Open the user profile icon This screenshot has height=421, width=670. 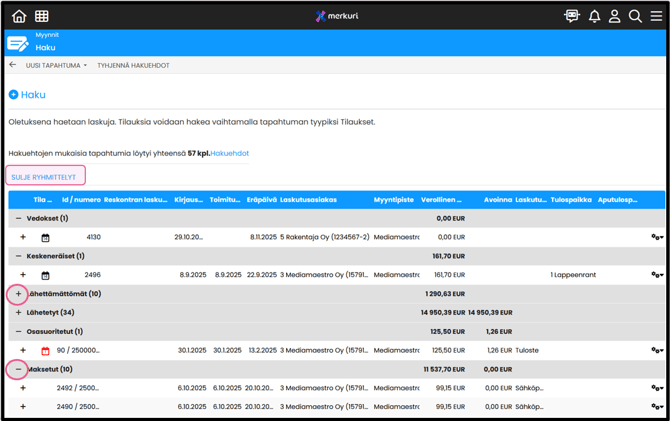pyautogui.click(x=615, y=16)
